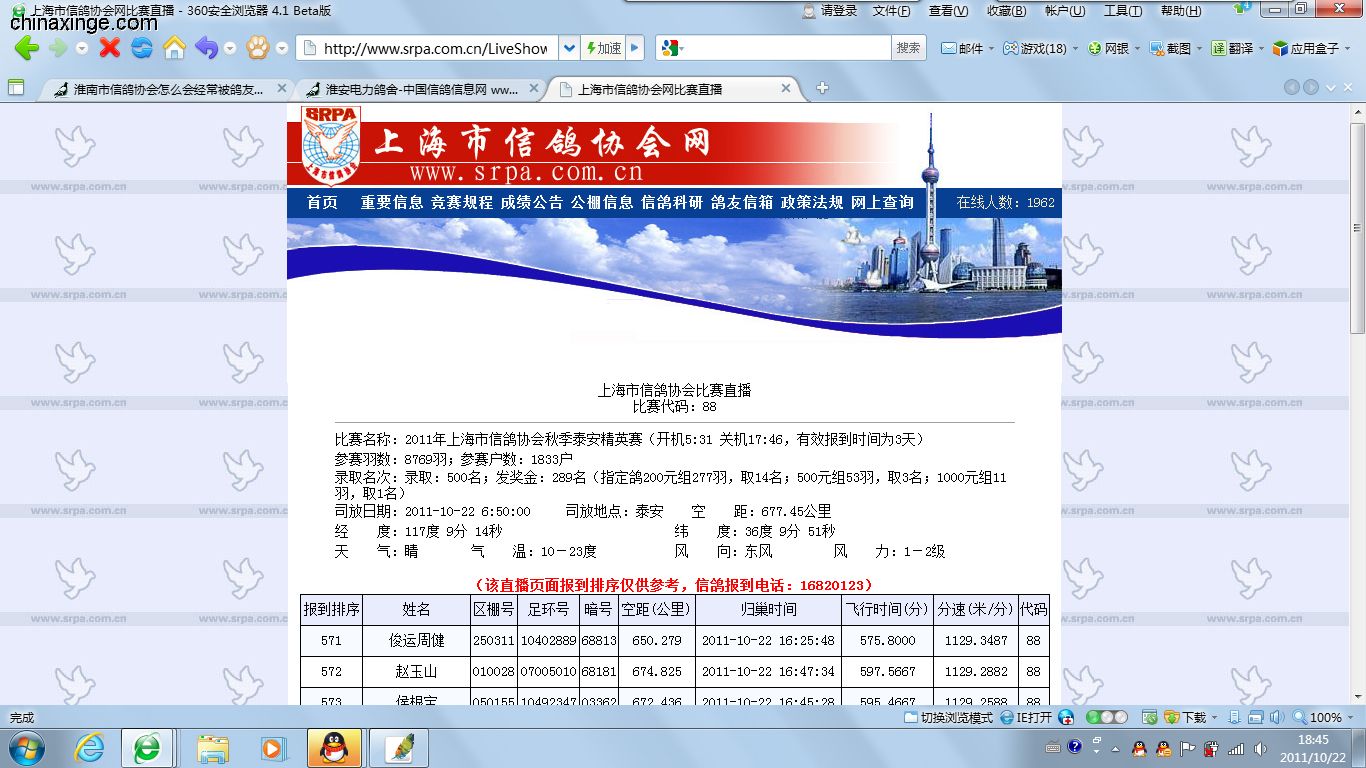The image size is (1366, 768).
Task: Open 信鸽科研 in site navigation
Action: [x=672, y=202]
